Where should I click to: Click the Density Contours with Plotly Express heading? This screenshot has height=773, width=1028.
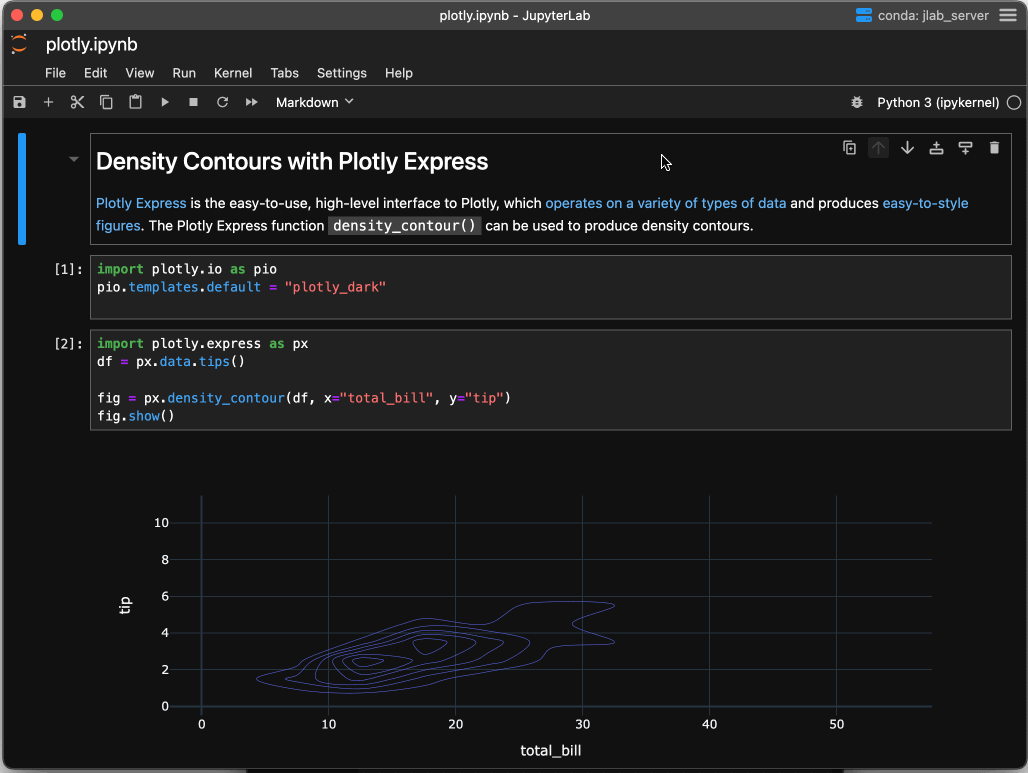pos(292,161)
